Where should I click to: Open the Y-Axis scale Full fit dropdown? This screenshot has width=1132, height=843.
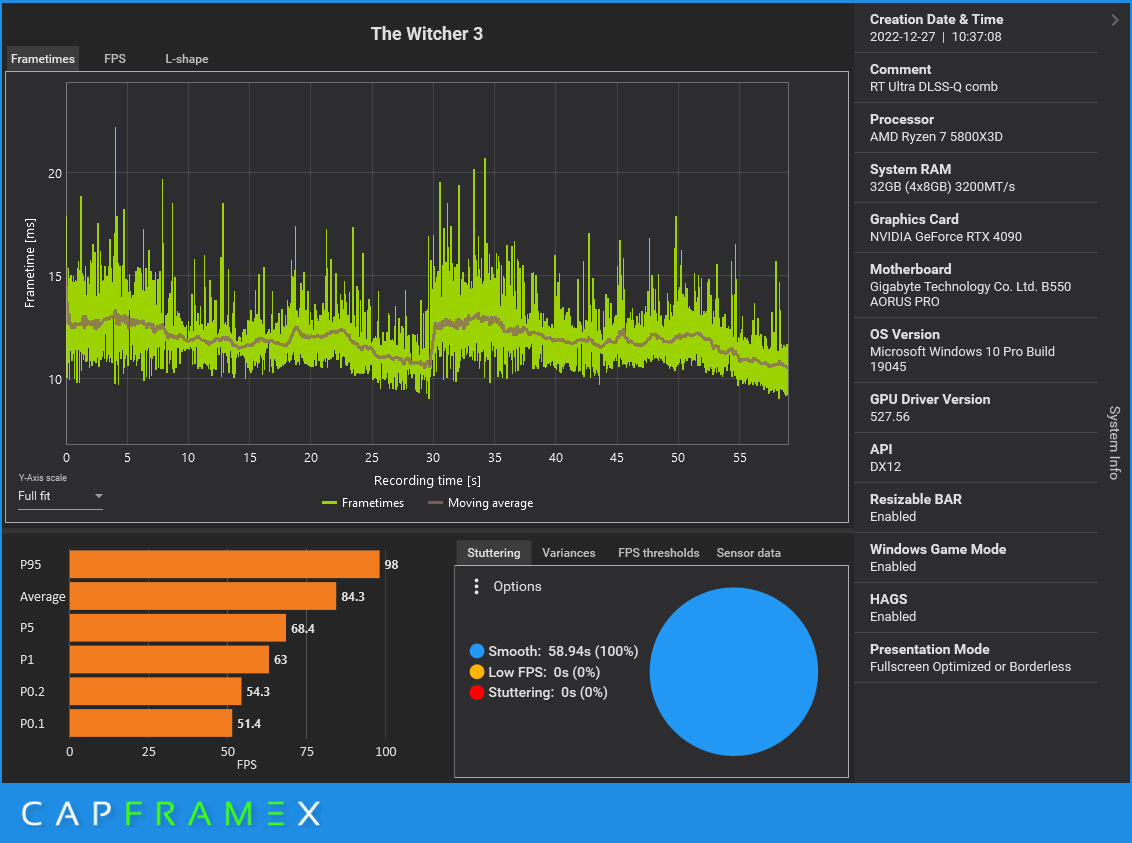coord(60,497)
